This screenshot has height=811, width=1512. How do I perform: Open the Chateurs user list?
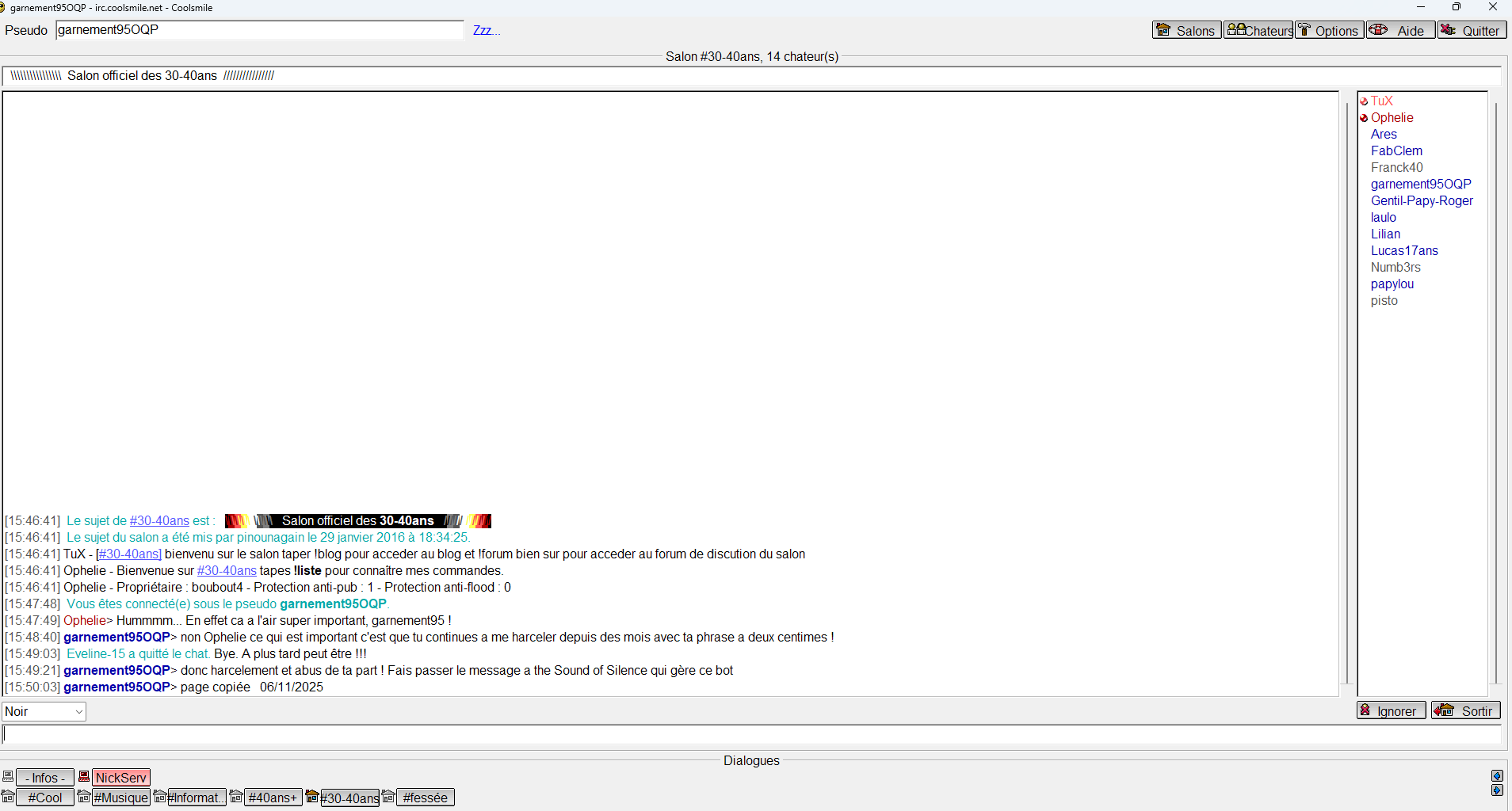point(1258,30)
